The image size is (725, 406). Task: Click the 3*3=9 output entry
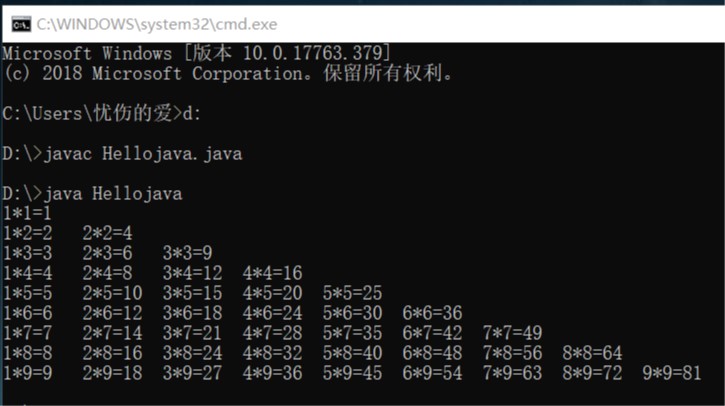click(187, 253)
